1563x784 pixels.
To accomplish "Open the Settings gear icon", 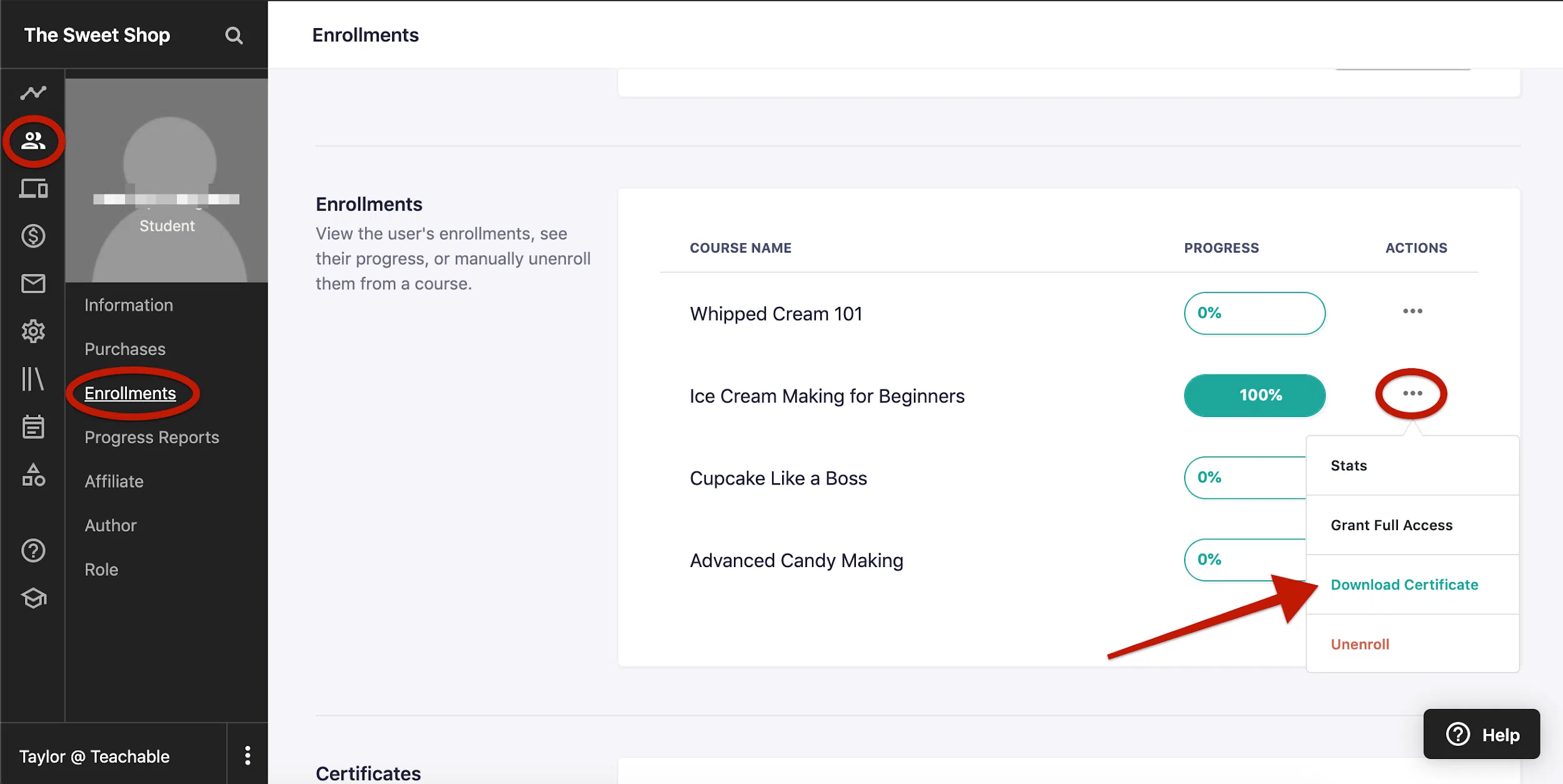I will point(33,331).
